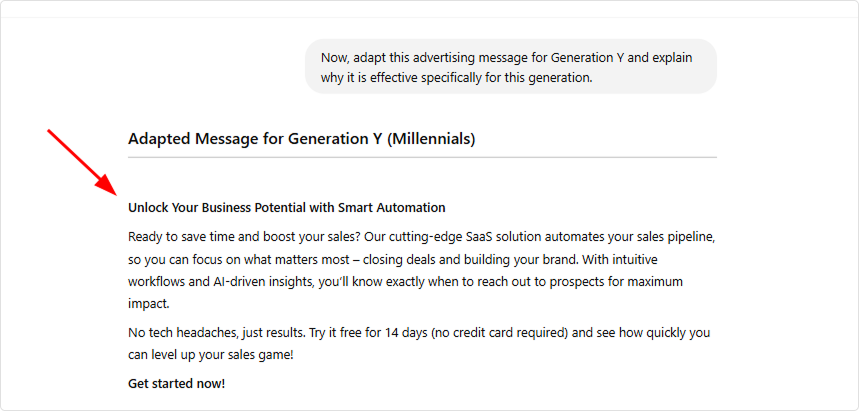Click 'can level up your sales game!' line
The height and width of the screenshot is (411, 859).
(211, 355)
